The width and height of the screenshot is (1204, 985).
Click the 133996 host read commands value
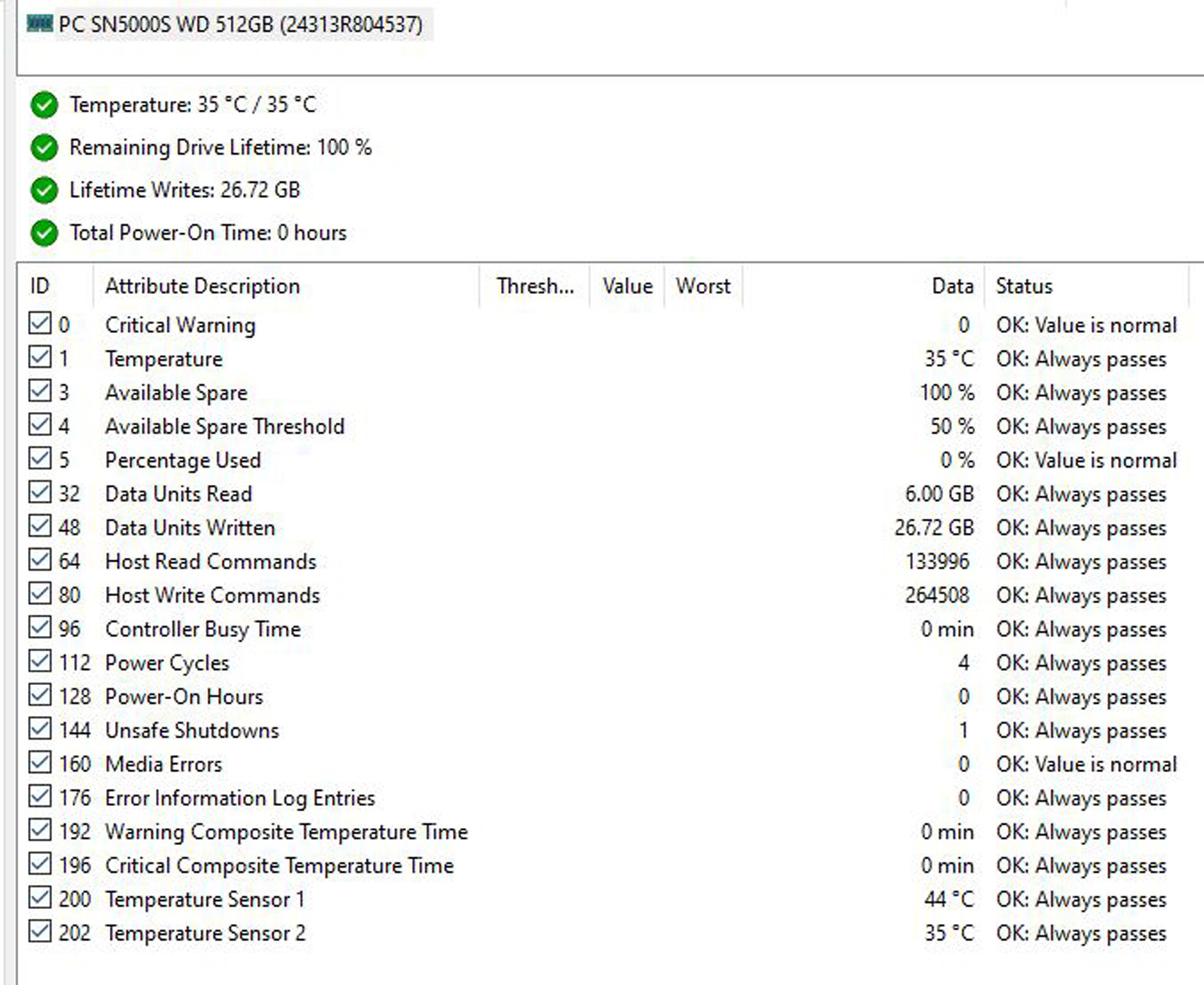point(938,562)
